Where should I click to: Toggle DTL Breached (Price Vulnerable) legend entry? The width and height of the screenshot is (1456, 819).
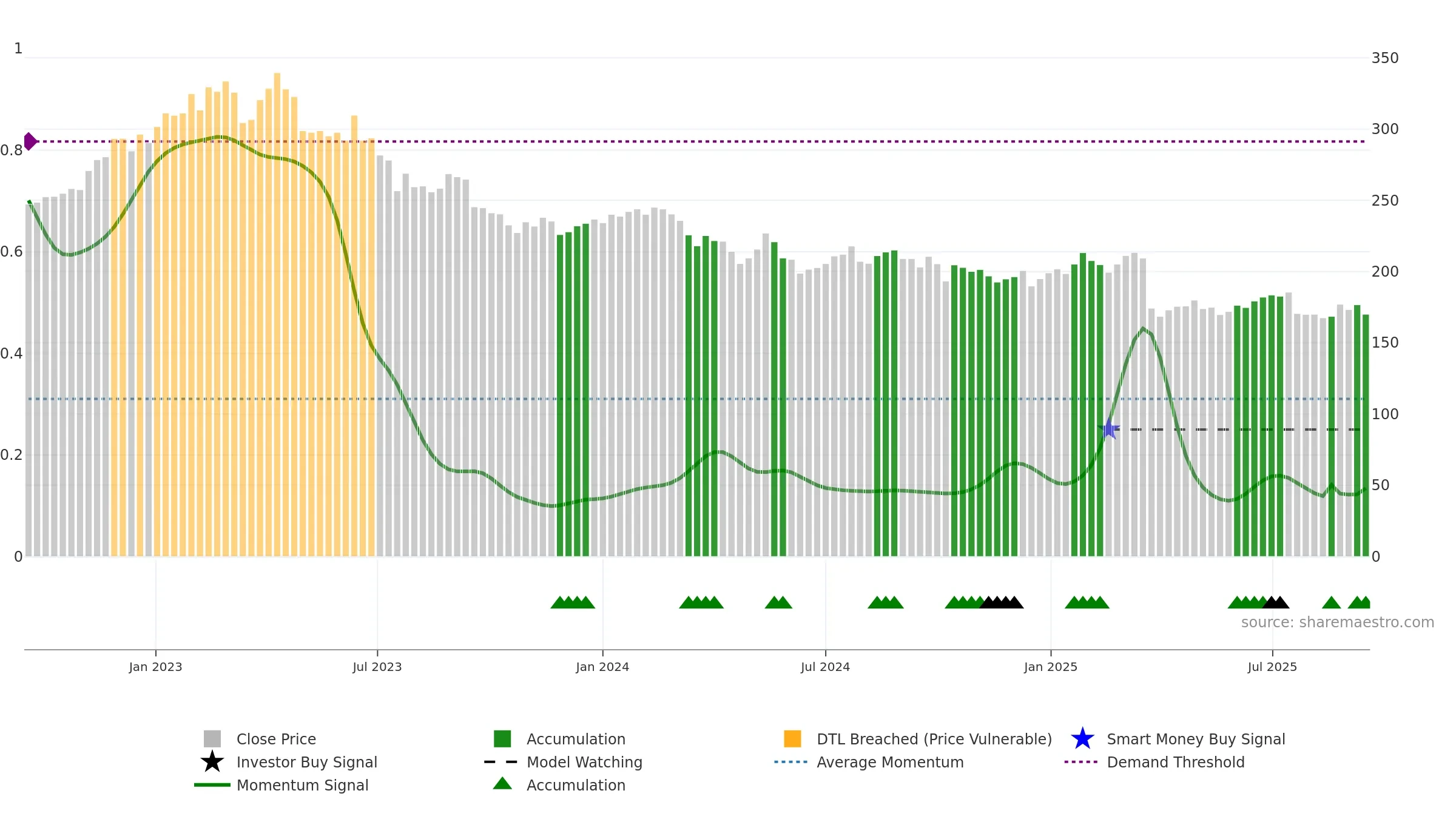[x=918, y=739]
